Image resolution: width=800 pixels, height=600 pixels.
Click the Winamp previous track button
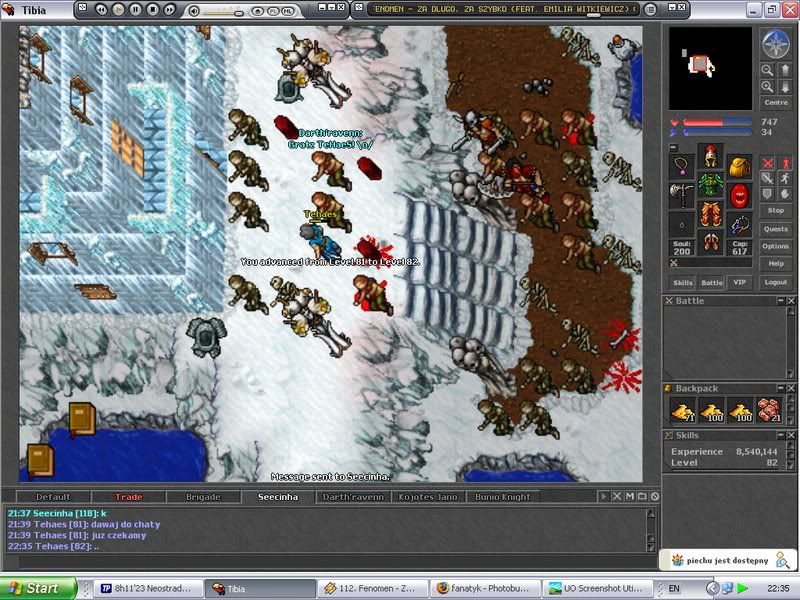[101, 9]
